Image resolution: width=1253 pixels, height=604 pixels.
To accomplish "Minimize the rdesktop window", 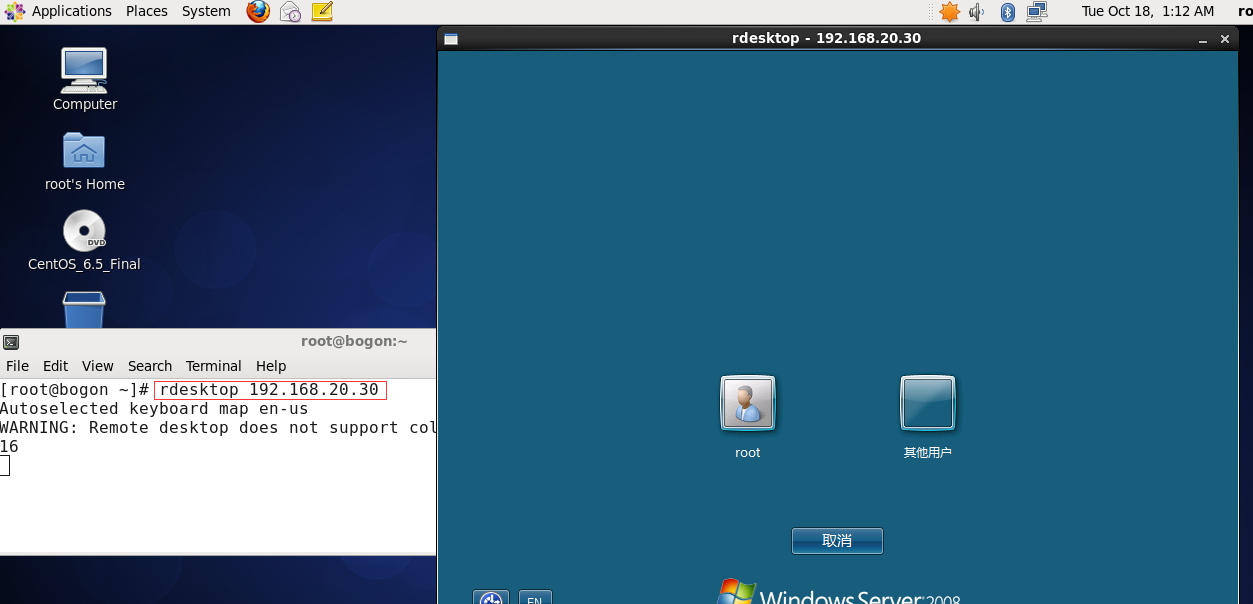I will [1203, 40].
